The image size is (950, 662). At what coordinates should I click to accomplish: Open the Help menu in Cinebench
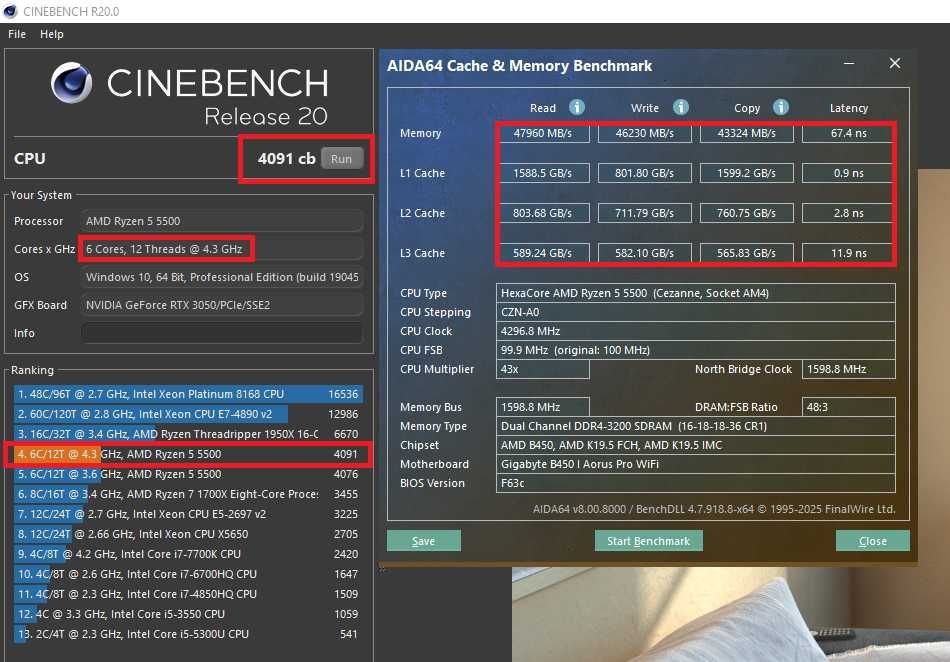pos(51,34)
